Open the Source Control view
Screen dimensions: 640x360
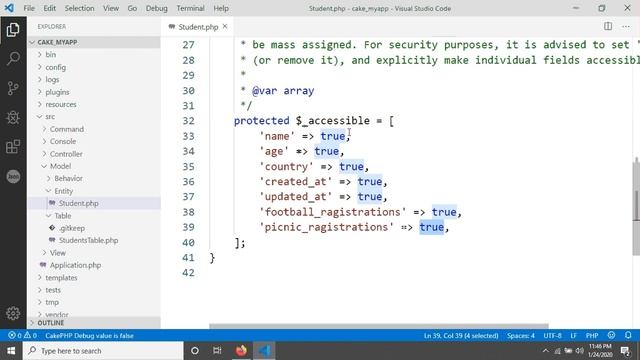coord(13,88)
